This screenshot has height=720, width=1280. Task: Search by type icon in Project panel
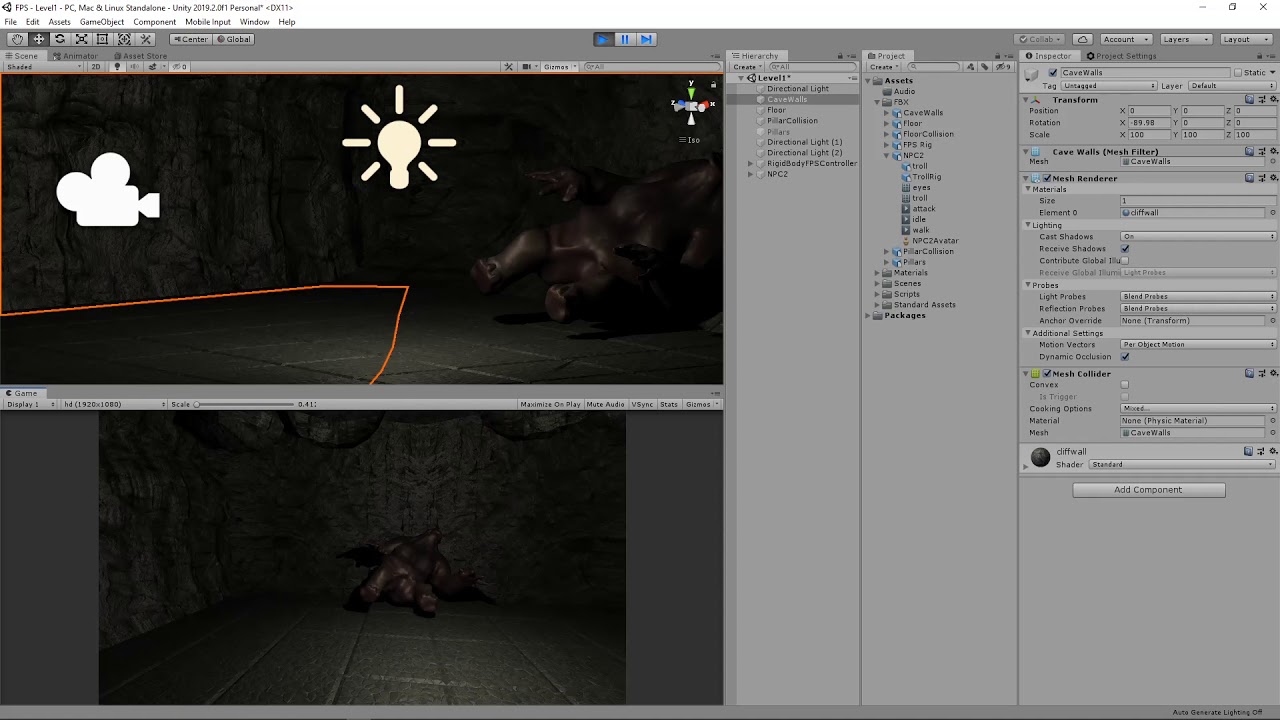click(971, 67)
